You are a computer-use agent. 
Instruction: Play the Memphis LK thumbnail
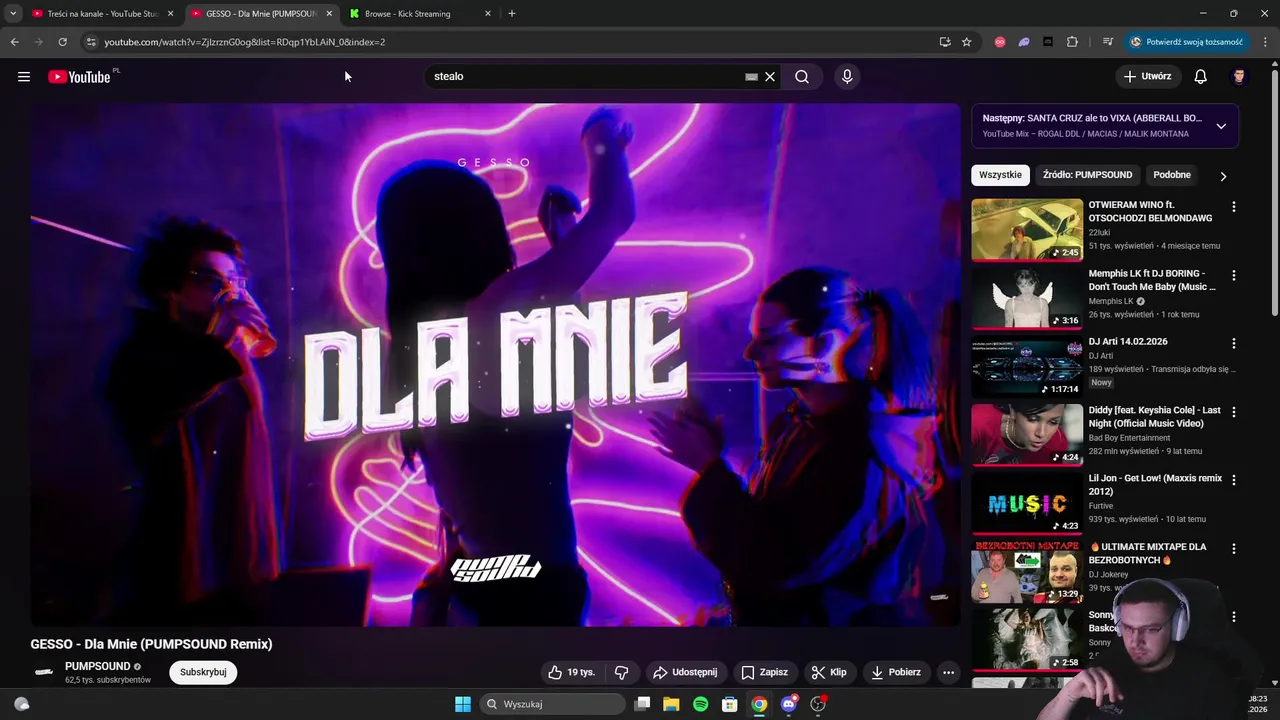coord(1027,298)
